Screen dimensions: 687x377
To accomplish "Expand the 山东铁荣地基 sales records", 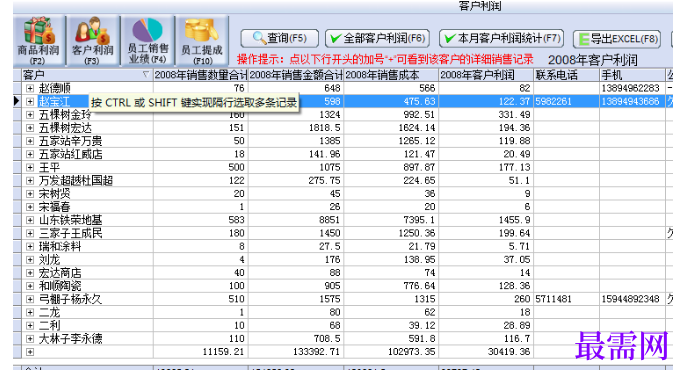I will click(x=30, y=220).
